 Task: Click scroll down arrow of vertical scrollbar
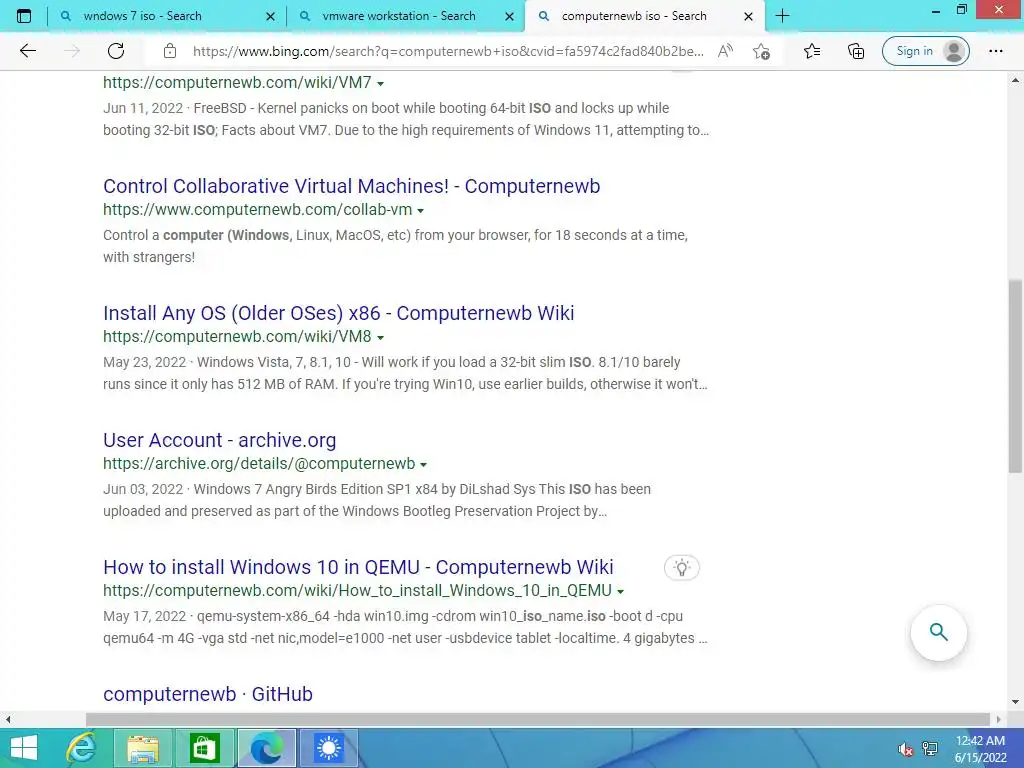tap(1015, 701)
